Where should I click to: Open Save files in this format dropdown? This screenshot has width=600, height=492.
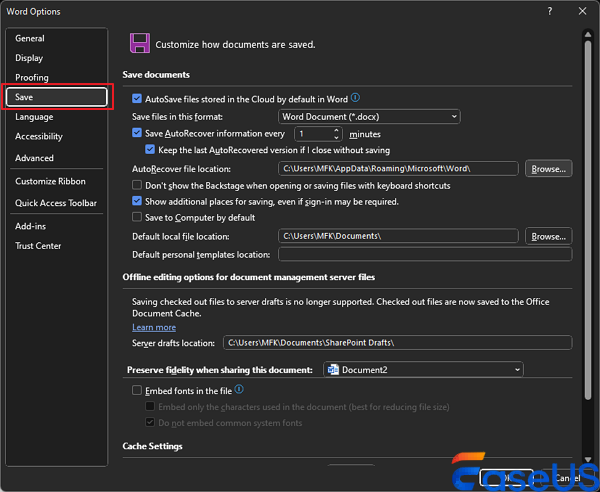pos(369,116)
